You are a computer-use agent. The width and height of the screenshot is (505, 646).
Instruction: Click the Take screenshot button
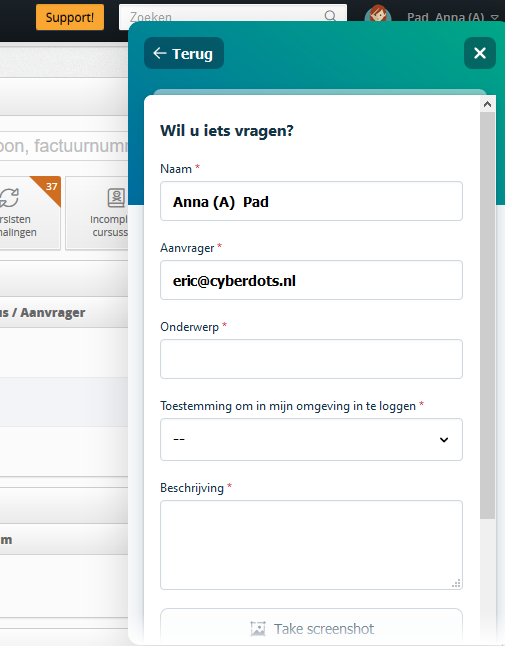(x=311, y=627)
